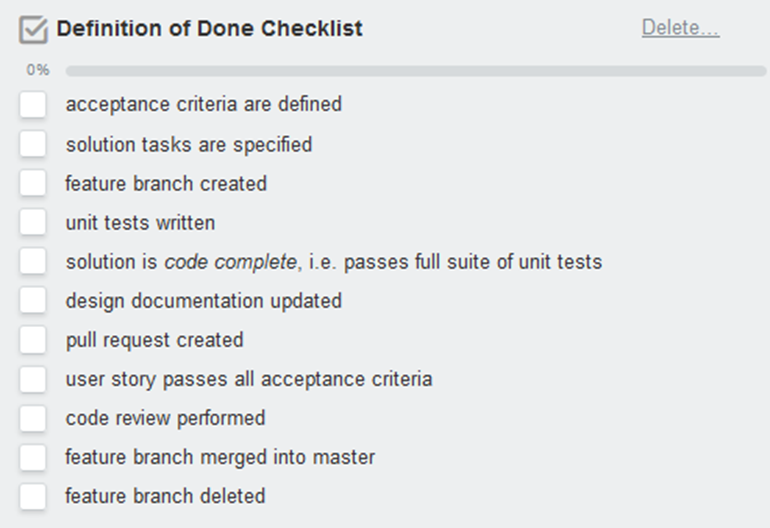Check off 'unit tests written'

tap(33, 222)
